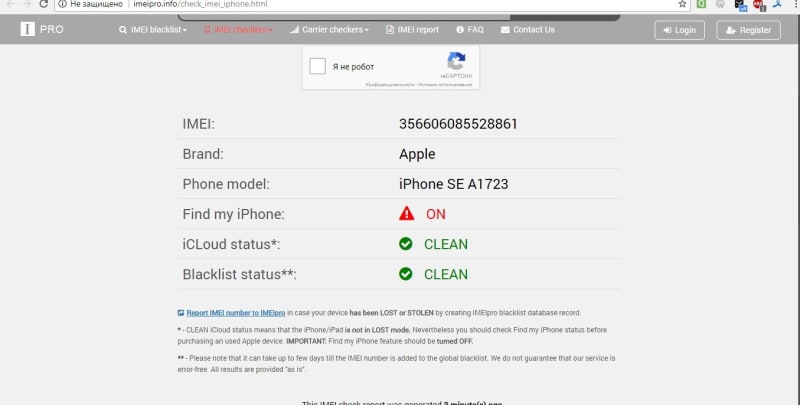Check the "Я не робот" captcha box
This screenshot has width=800, height=405.
pos(317,66)
